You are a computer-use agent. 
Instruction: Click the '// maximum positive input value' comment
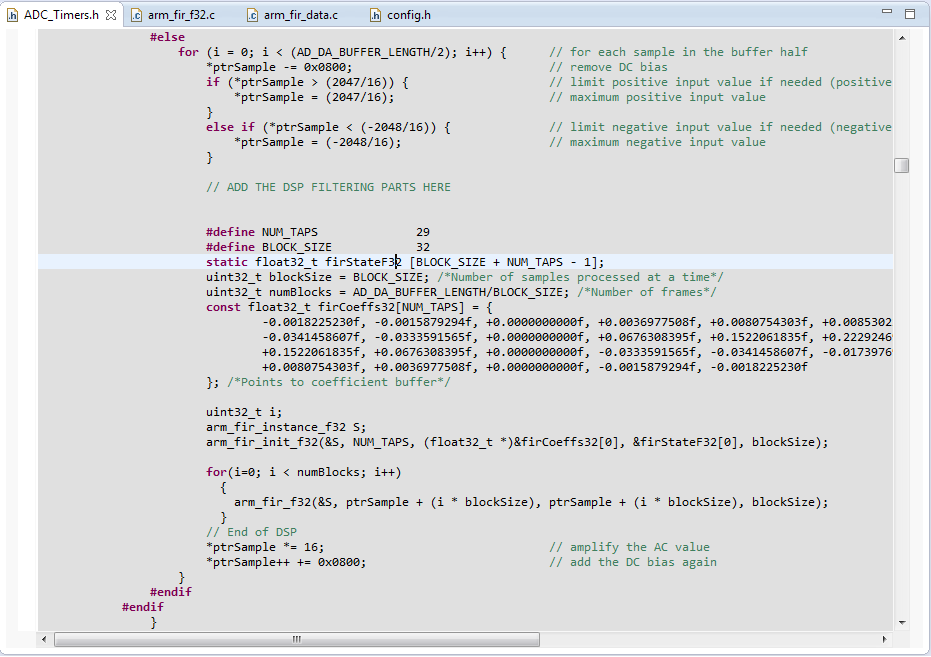(657, 97)
